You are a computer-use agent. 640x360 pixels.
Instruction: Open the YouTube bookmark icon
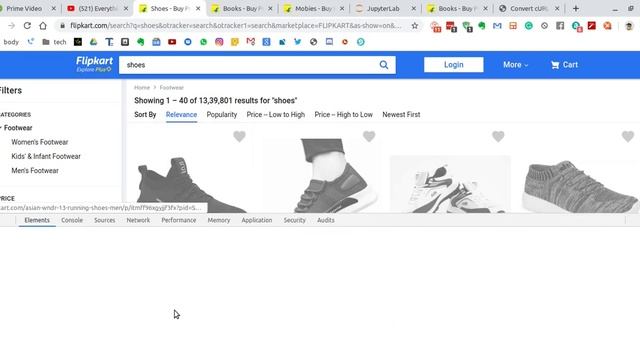(172, 42)
